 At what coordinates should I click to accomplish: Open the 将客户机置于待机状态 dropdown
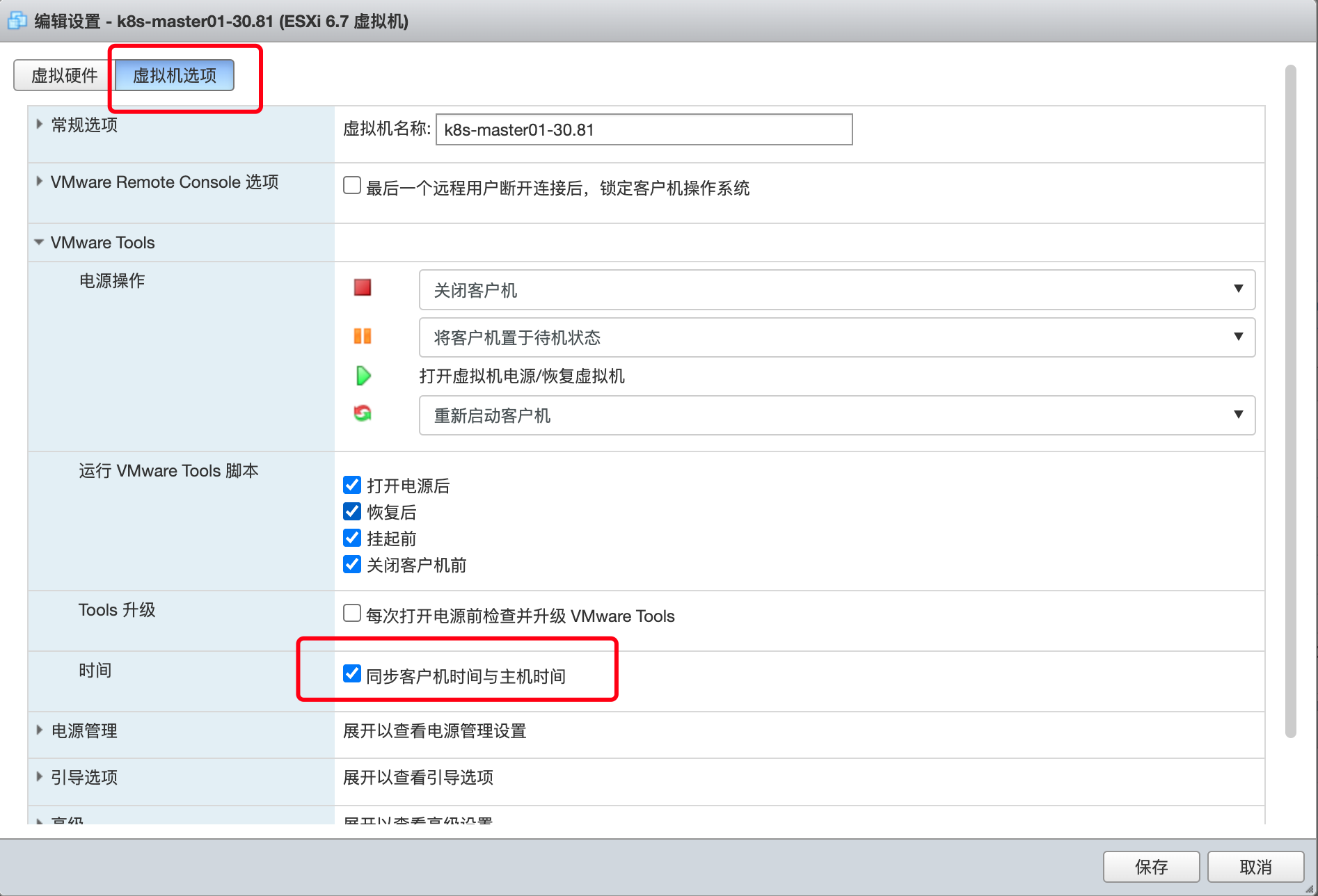[x=836, y=337]
